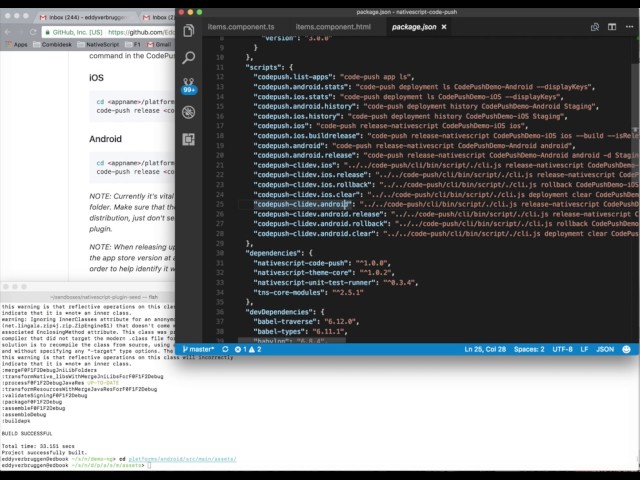Open the Extensions icon in VS Code sidebar
Screen dimensions: 640x480
point(189,139)
